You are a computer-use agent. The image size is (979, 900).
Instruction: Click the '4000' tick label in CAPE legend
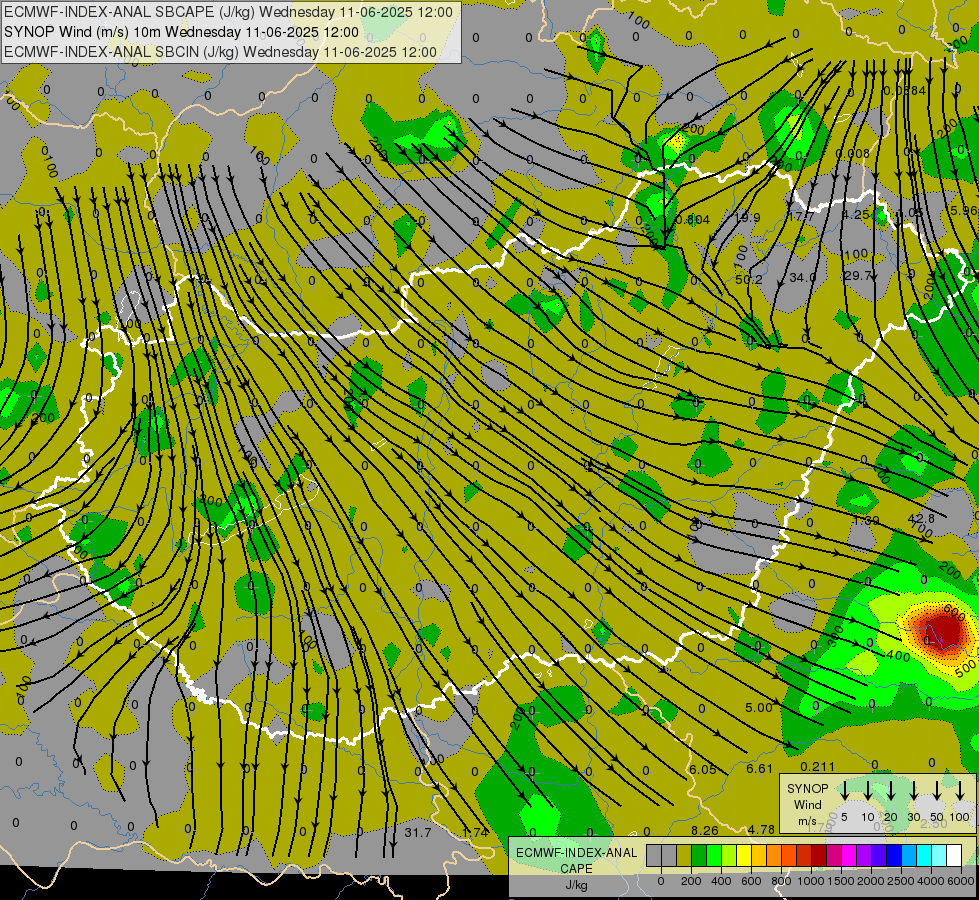tap(931, 881)
